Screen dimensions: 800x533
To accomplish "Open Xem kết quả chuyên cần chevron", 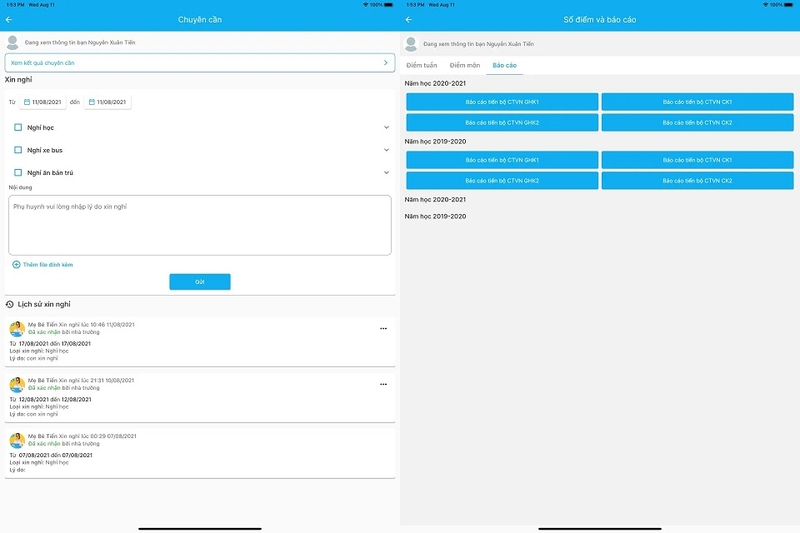I will click(386, 63).
